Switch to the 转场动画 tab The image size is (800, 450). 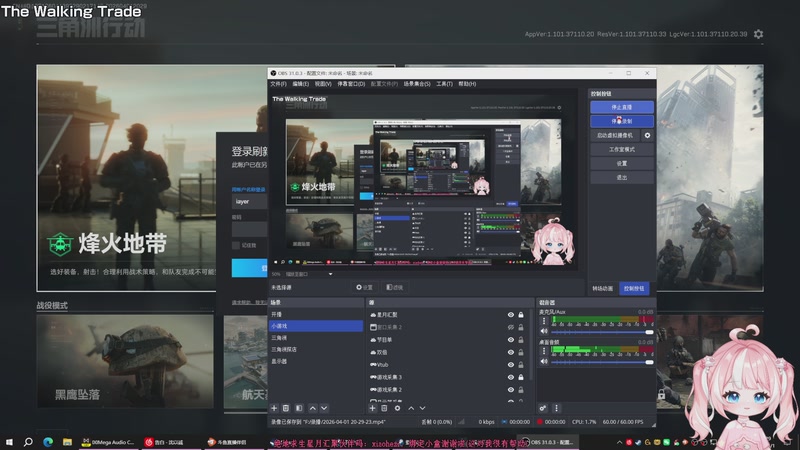click(x=603, y=288)
